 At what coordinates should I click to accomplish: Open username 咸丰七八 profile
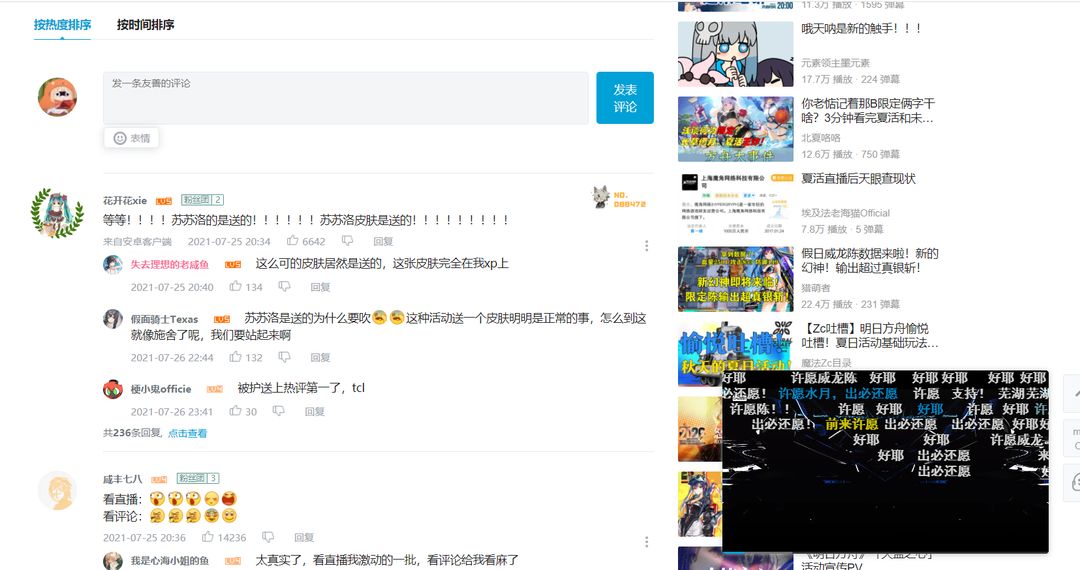coord(123,478)
